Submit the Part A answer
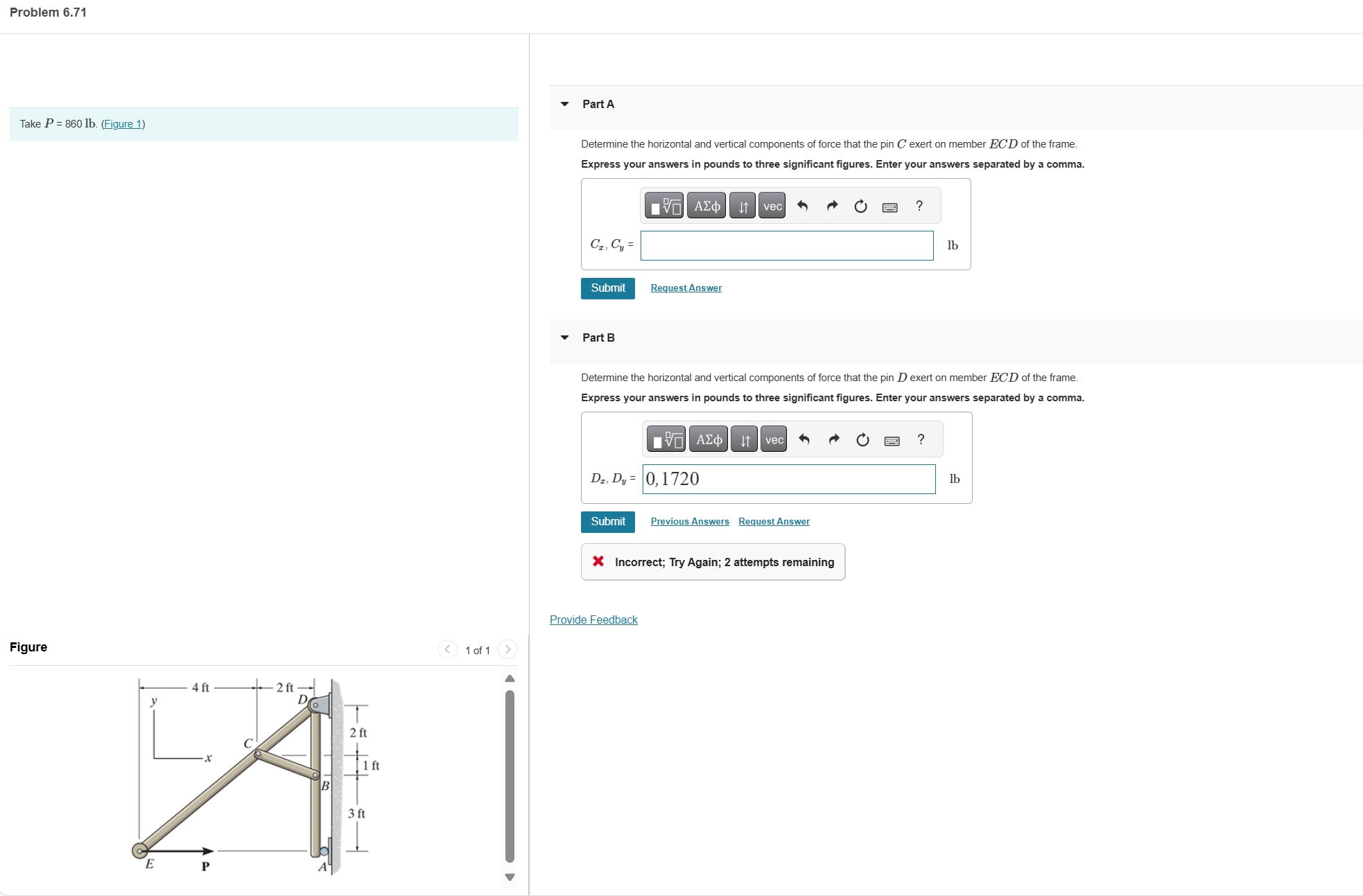1363x896 pixels. pyautogui.click(x=607, y=288)
